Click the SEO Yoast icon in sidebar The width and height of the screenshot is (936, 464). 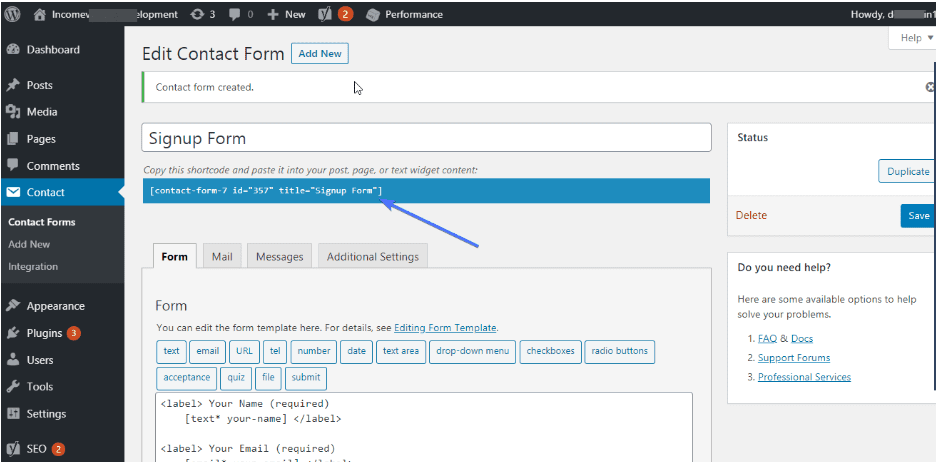click(13, 449)
